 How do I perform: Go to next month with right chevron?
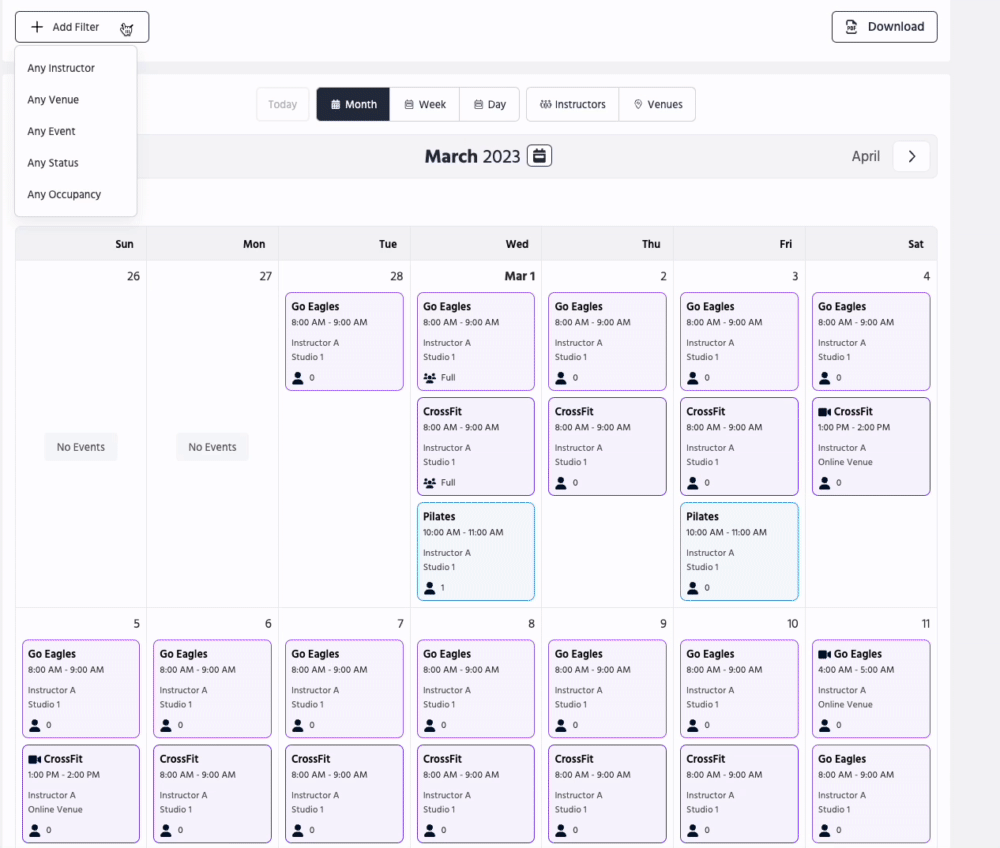911,156
